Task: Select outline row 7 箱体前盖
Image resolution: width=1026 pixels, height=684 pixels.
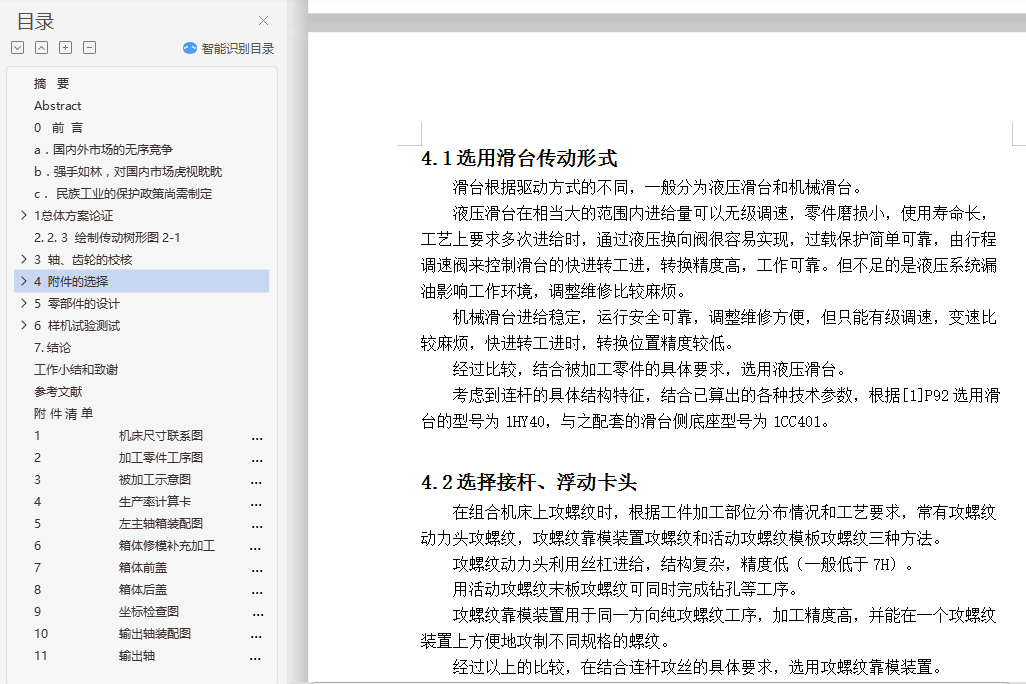Action: pyautogui.click(x=148, y=567)
